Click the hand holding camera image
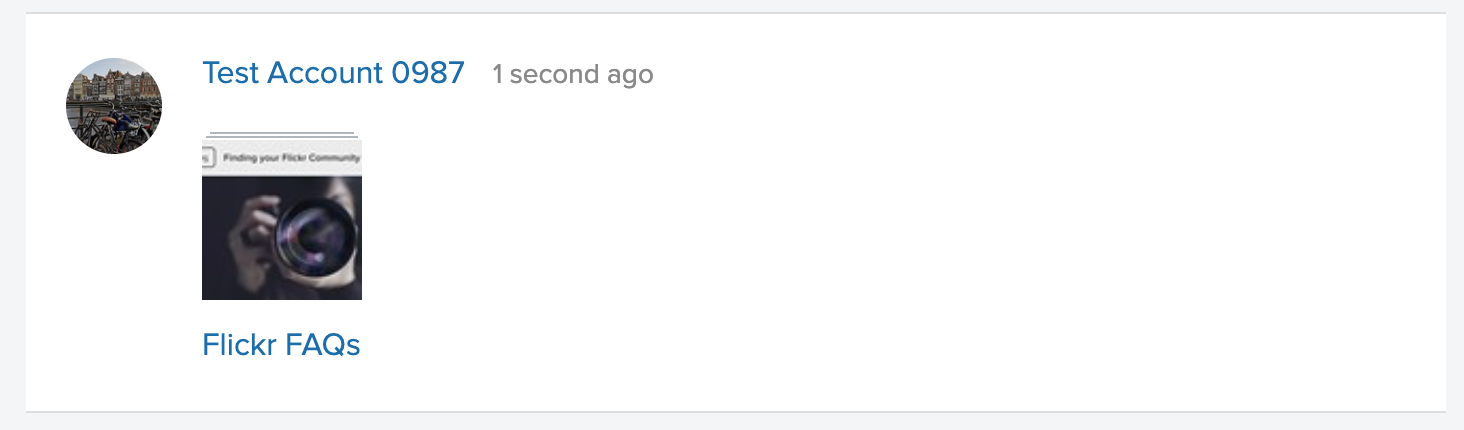This screenshot has height=430, width=1464. (x=282, y=238)
